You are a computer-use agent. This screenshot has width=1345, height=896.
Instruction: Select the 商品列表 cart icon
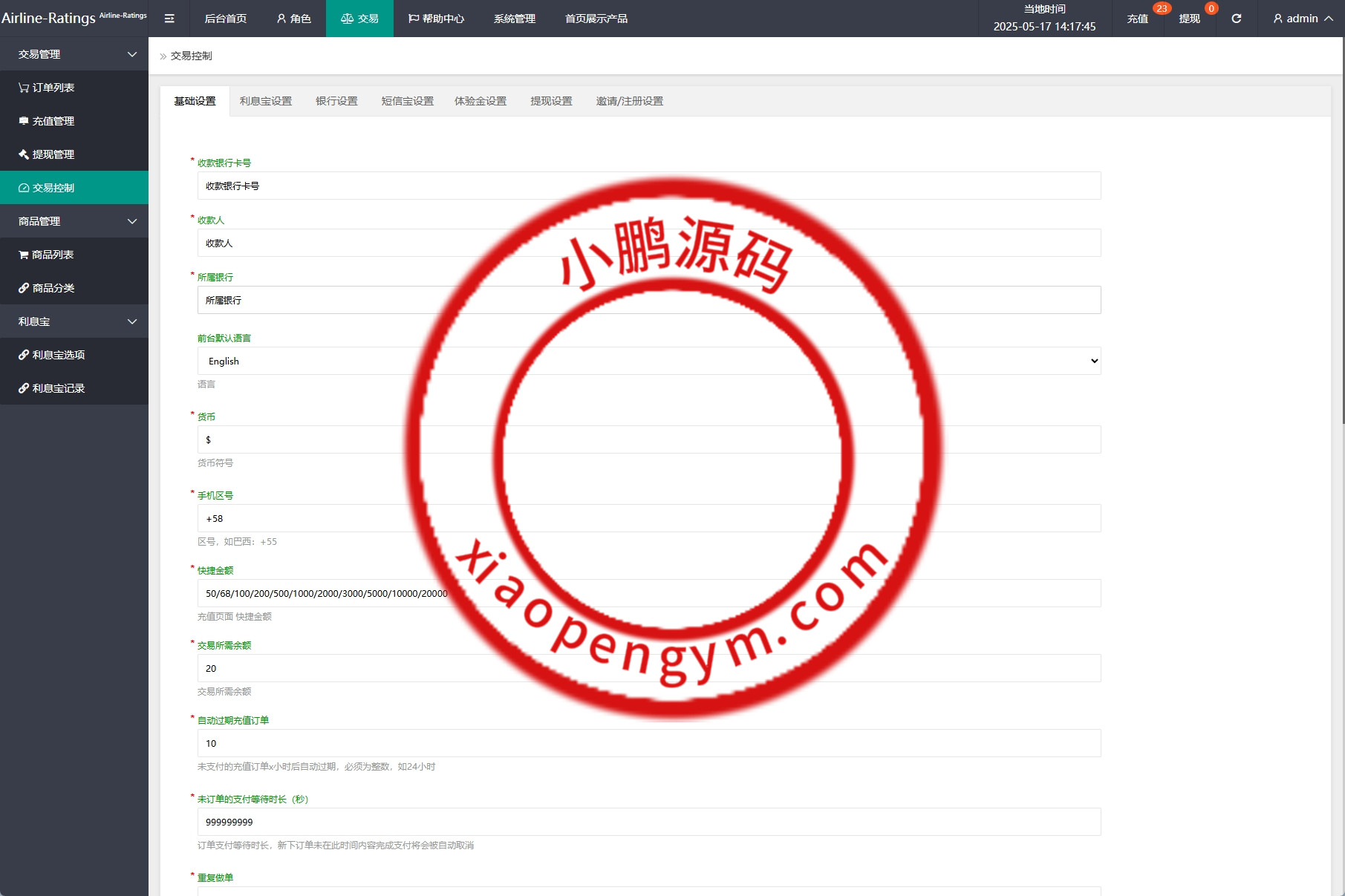22,254
